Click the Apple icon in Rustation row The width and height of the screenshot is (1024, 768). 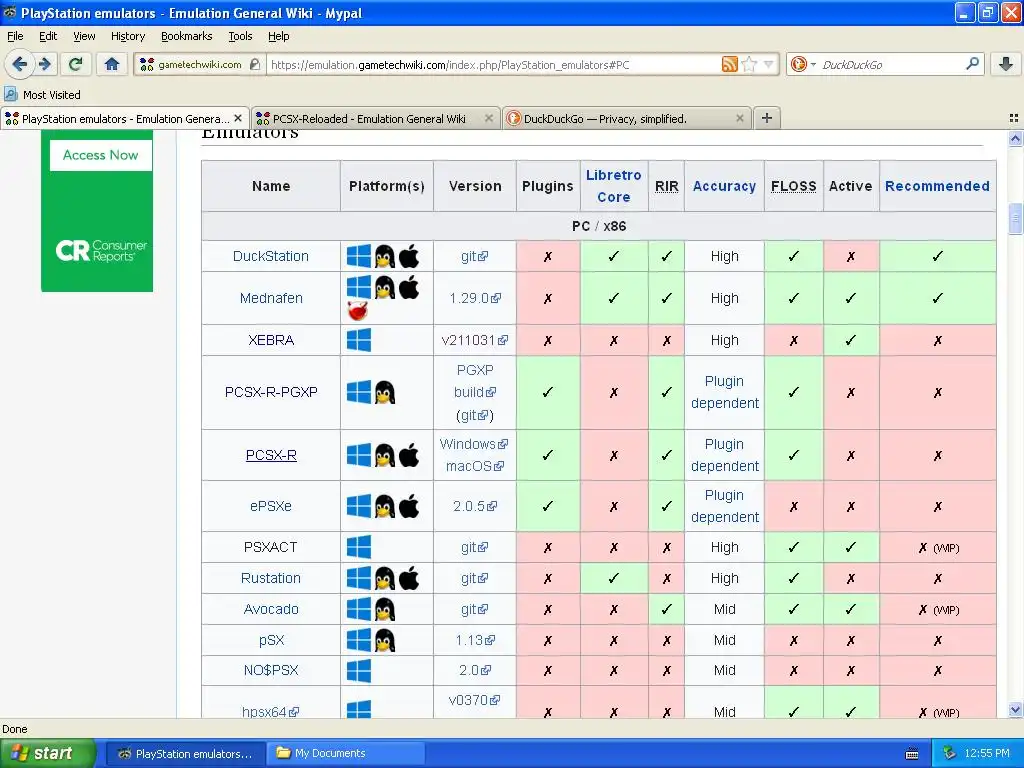point(409,578)
